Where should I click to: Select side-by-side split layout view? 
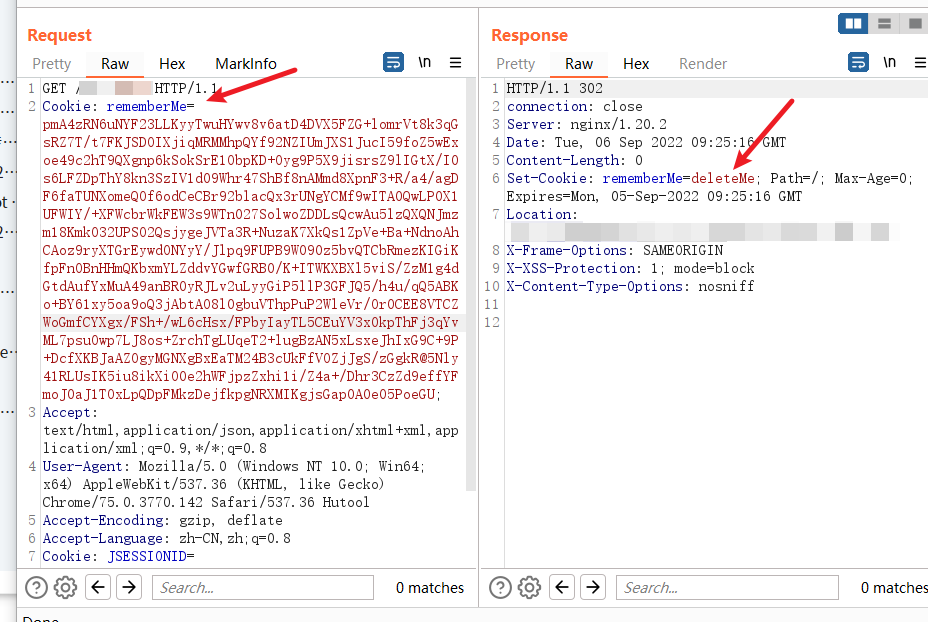click(853, 24)
